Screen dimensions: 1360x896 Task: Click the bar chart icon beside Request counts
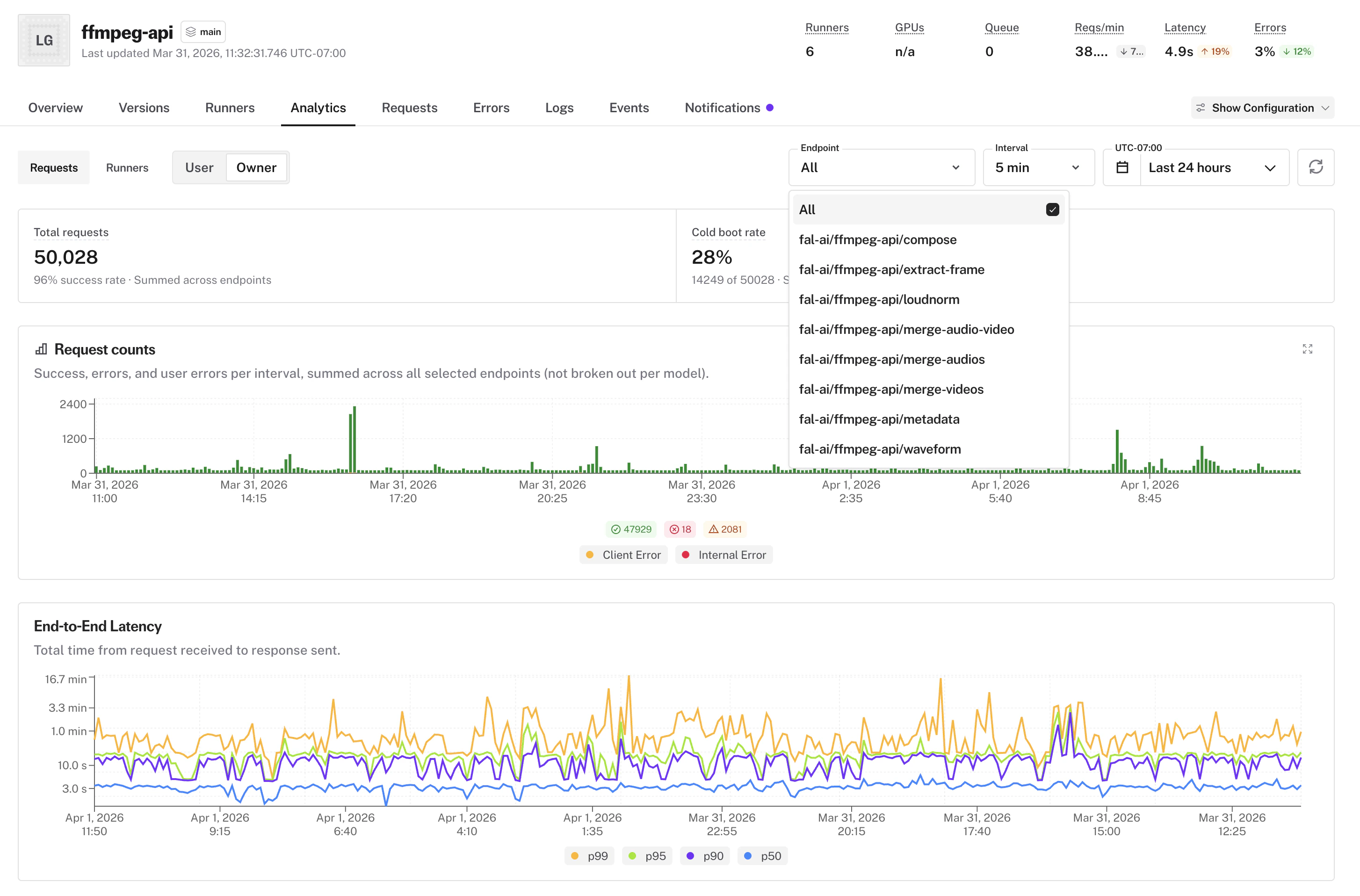(x=42, y=348)
